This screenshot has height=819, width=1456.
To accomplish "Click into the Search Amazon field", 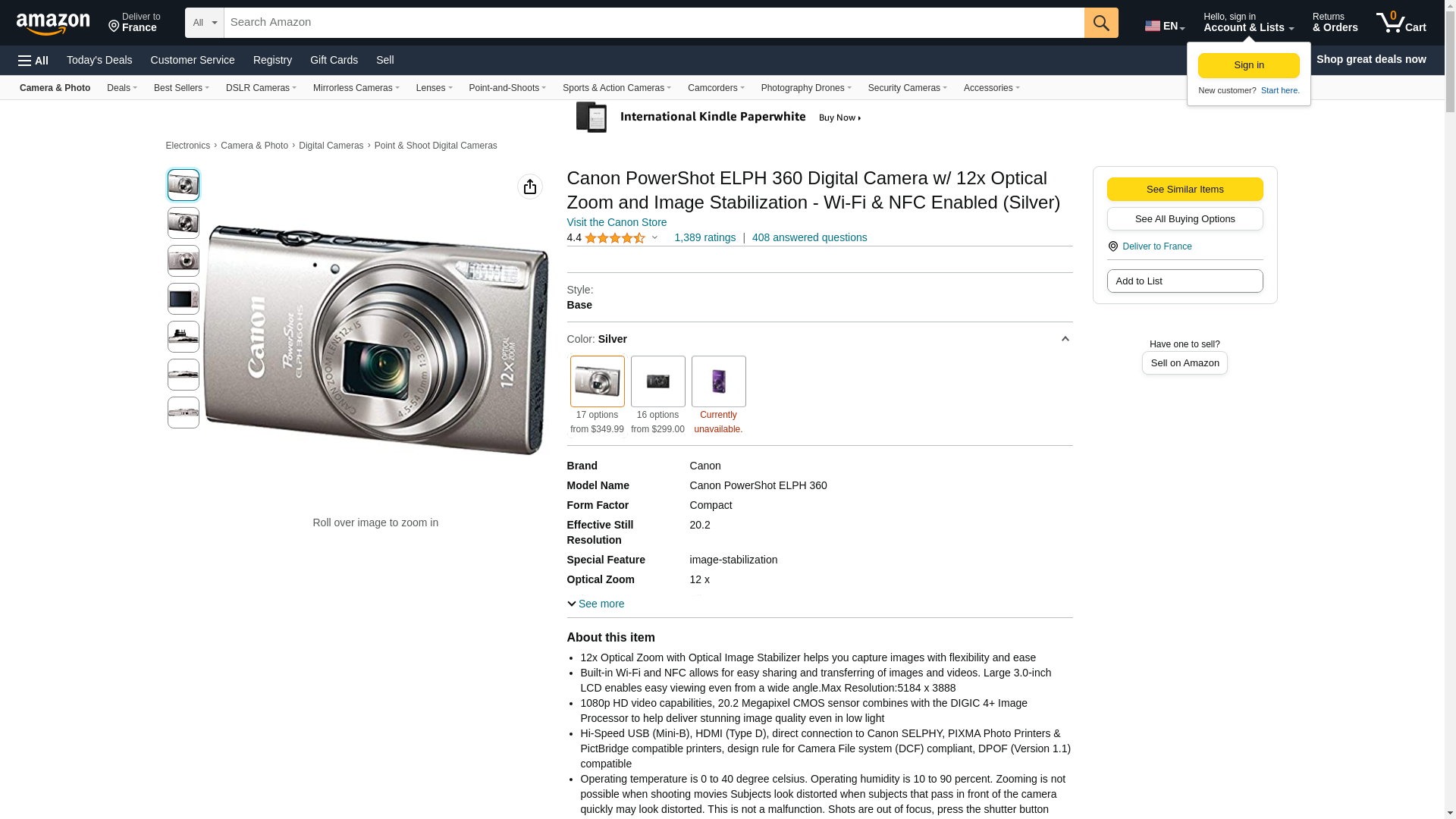I will [652, 23].
